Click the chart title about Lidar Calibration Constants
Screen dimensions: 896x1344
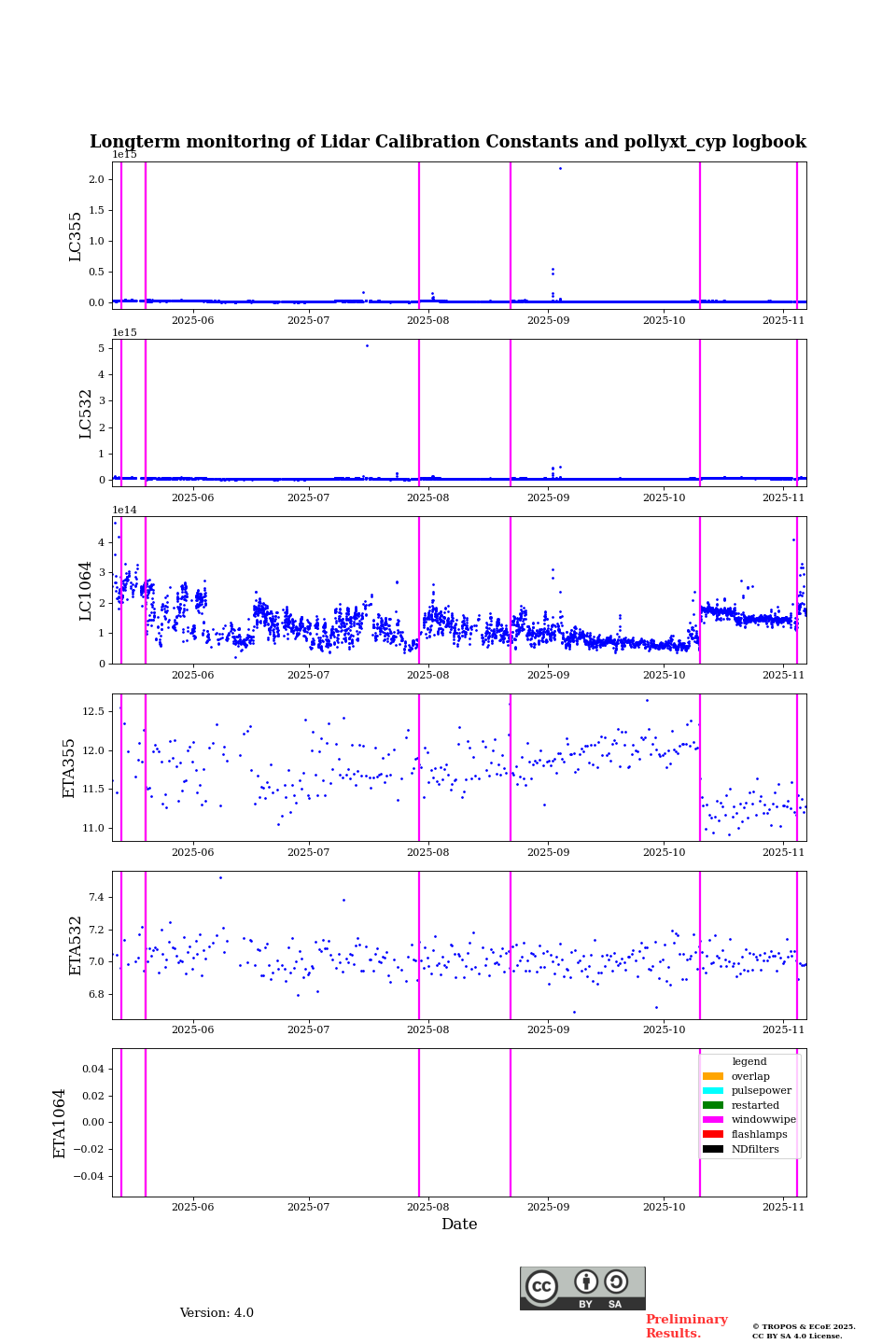click(x=448, y=142)
